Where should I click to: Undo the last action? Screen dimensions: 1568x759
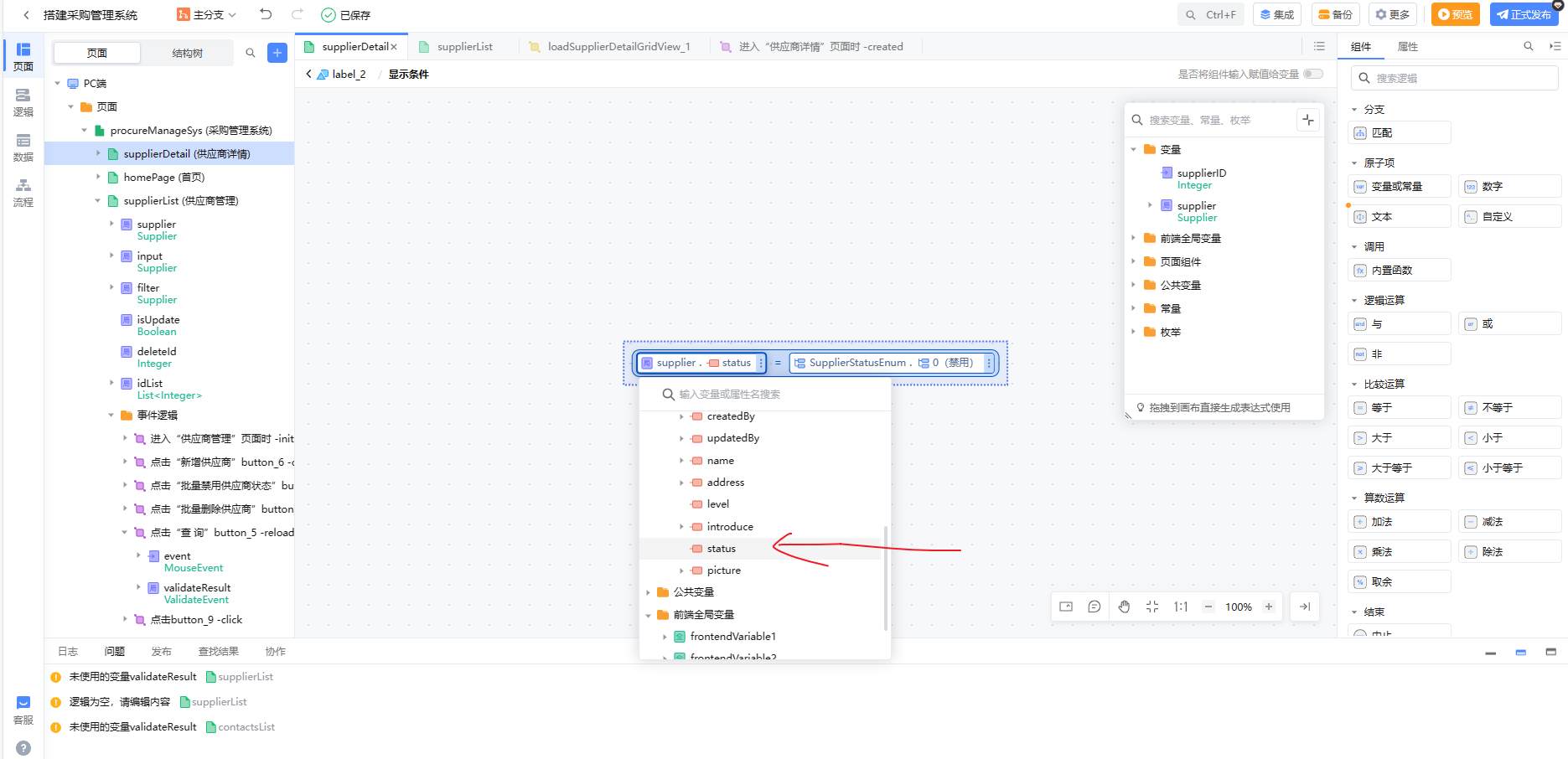coord(266,14)
